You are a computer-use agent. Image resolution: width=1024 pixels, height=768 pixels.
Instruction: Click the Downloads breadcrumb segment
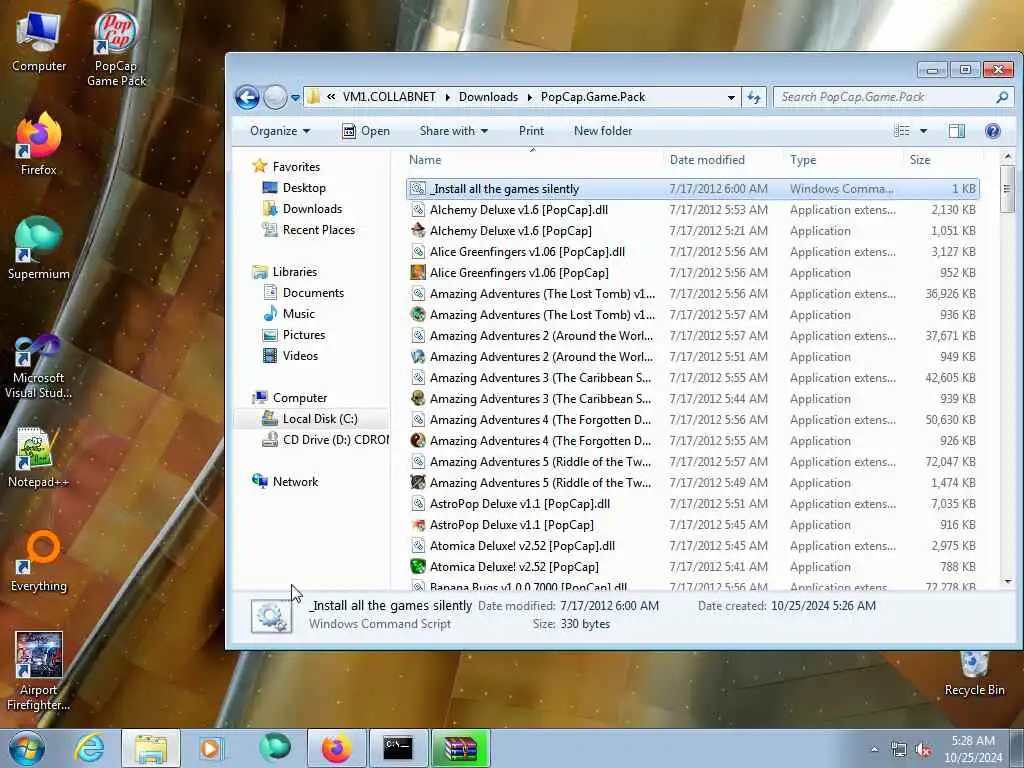click(488, 97)
